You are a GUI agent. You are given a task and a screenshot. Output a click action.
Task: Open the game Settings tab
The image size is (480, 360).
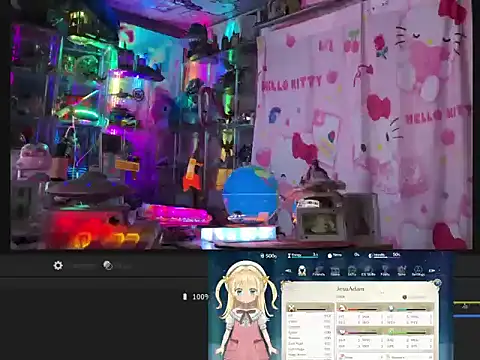(418, 271)
